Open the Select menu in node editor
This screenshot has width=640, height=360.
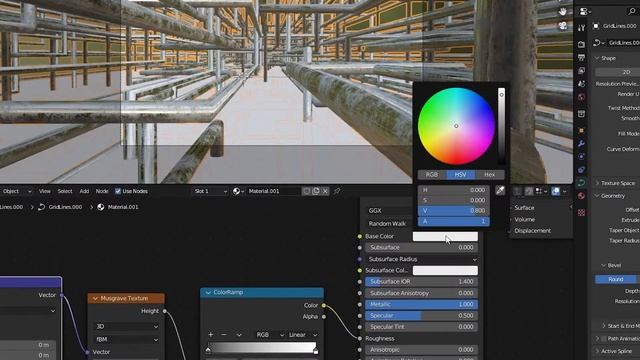64,191
